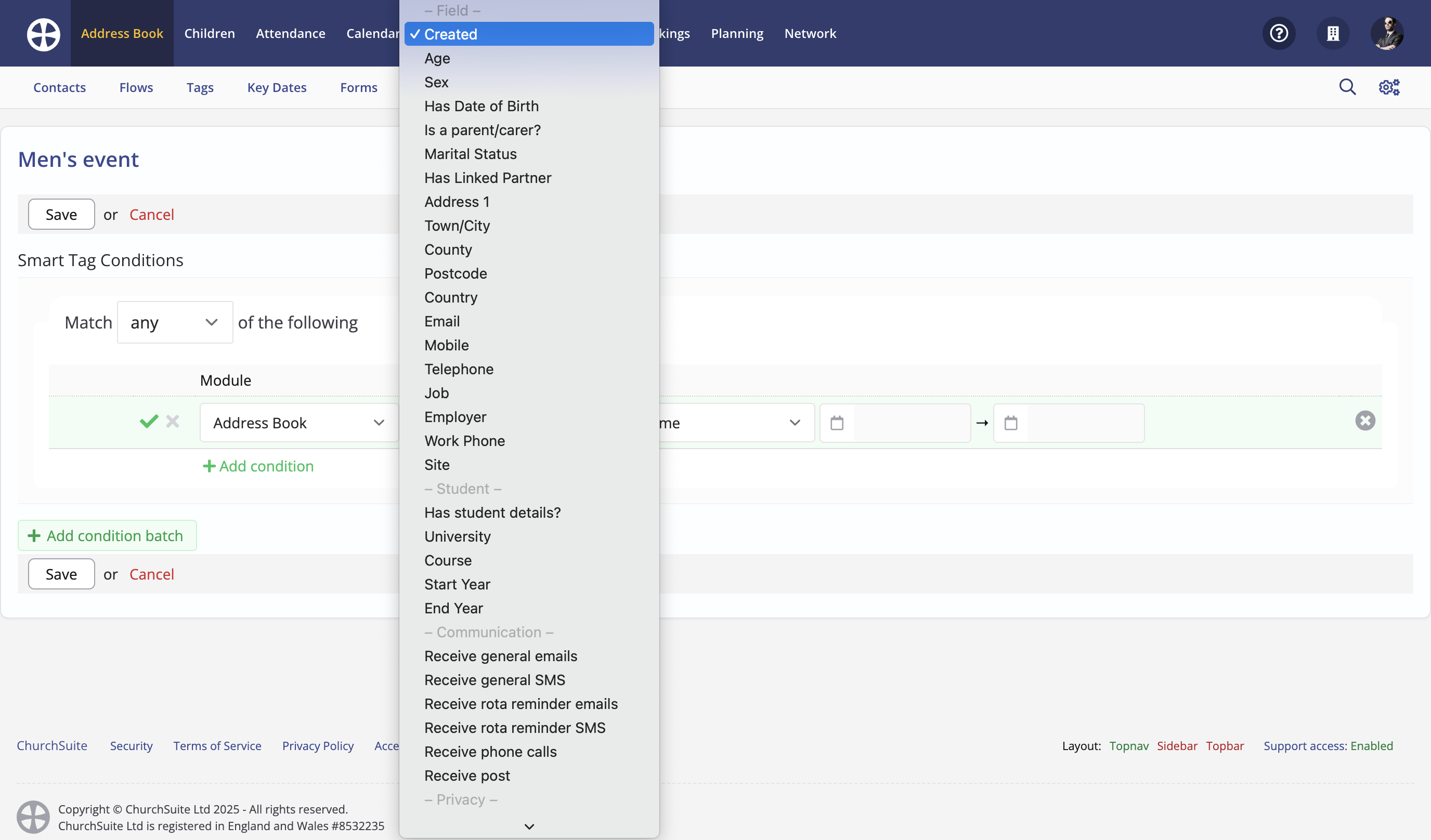
Task: Open module settings gears icon
Action: point(1389,87)
